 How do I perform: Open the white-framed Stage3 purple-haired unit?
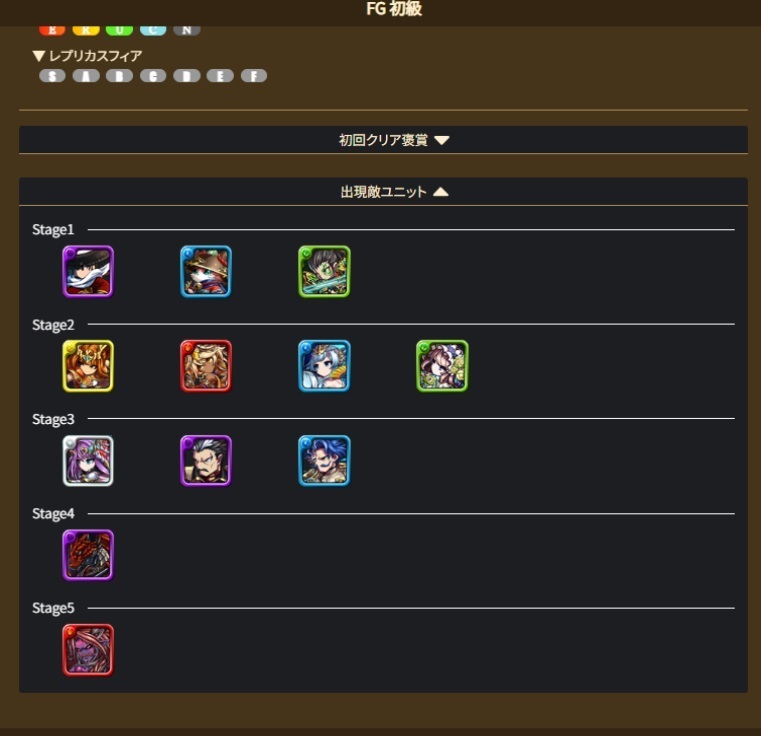click(x=88, y=461)
